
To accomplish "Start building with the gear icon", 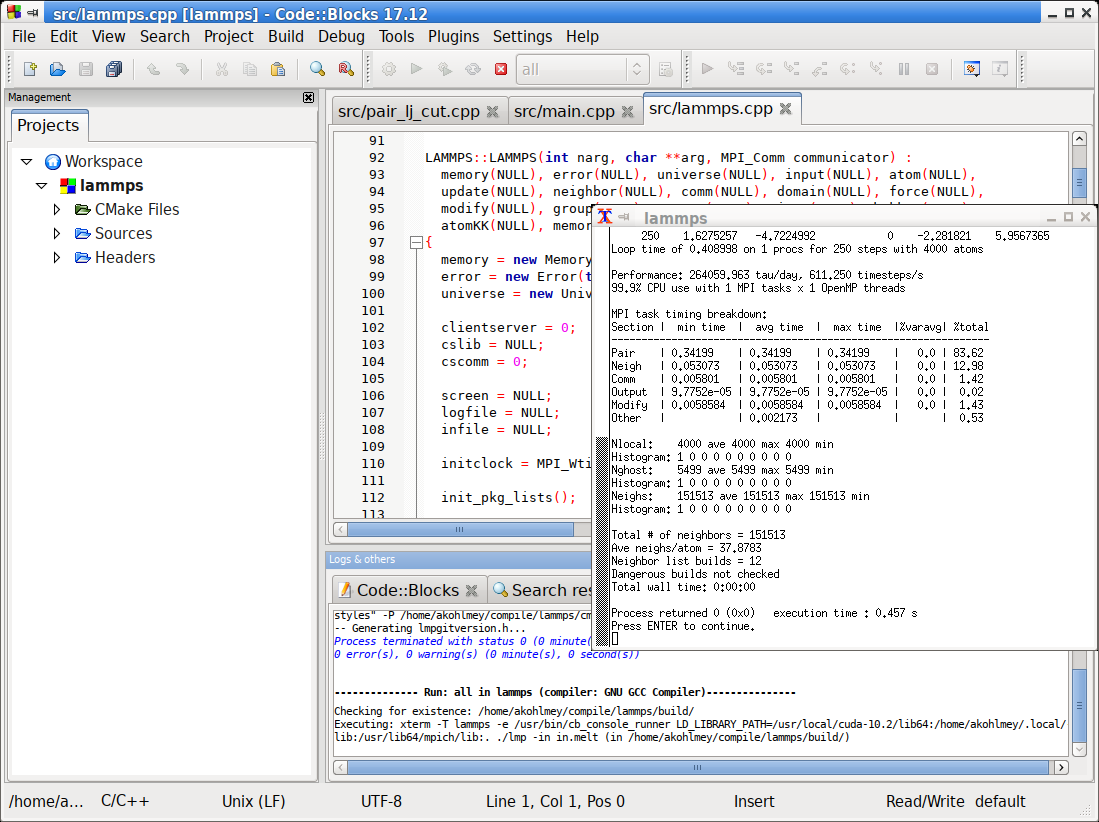I will tap(388, 68).
